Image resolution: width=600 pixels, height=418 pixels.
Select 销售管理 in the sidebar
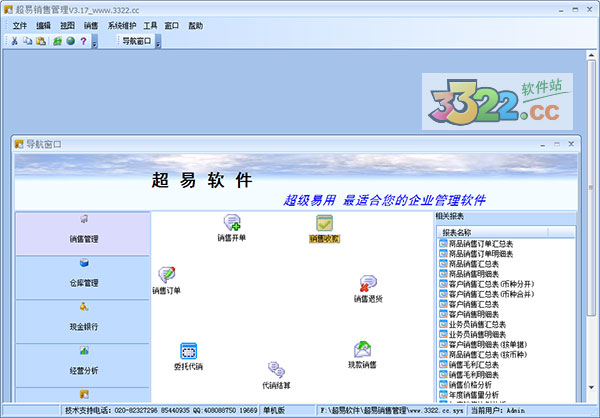click(x=83, y=234)
